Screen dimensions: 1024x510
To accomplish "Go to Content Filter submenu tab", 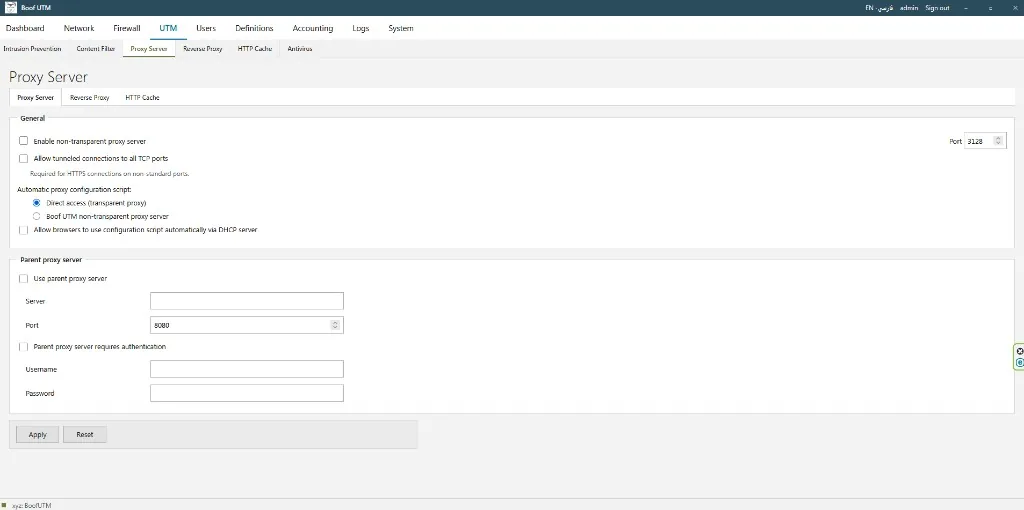I will [95, 49].
